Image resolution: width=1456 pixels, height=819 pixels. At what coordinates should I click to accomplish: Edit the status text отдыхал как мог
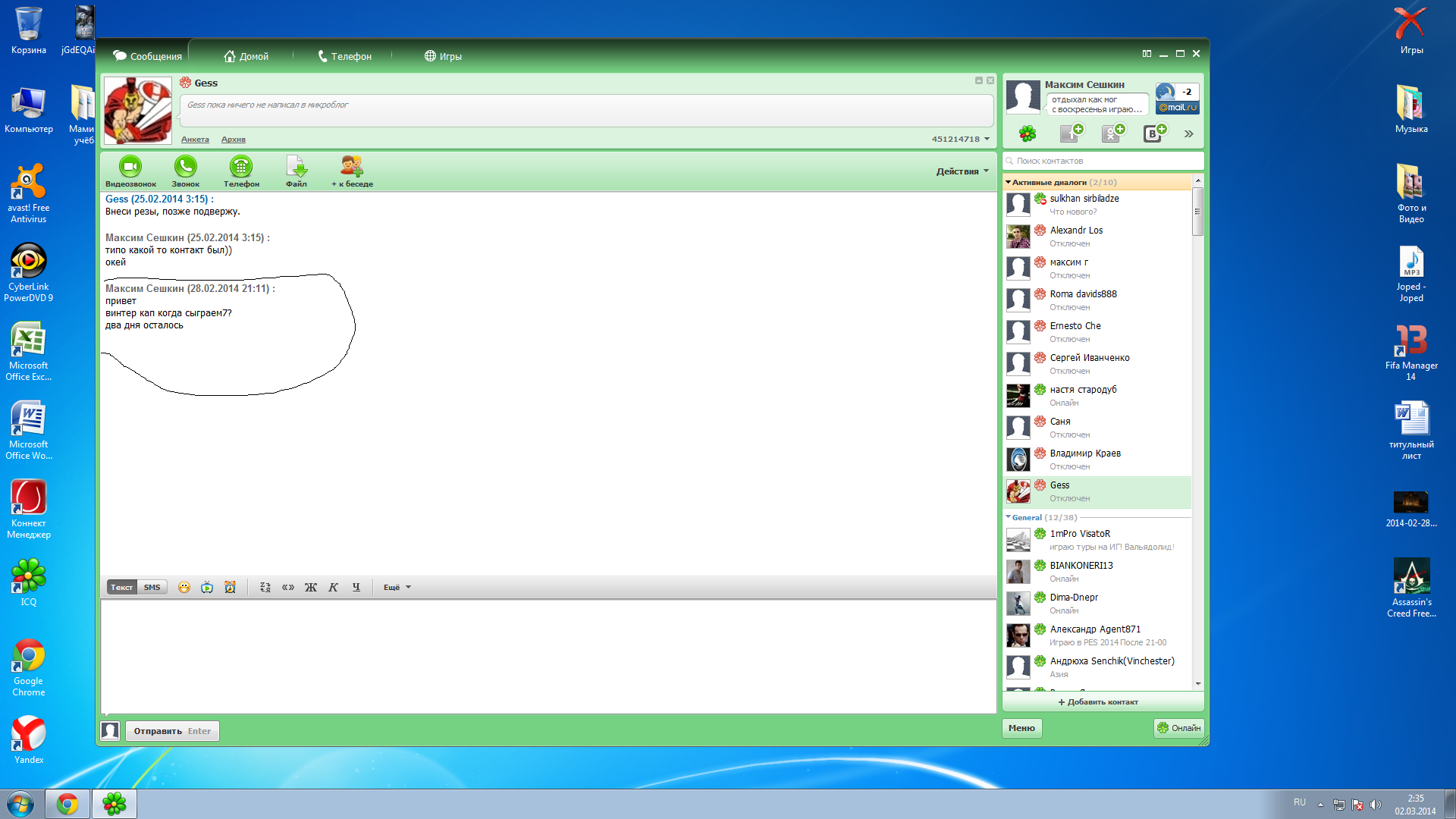pos(1097,105)
